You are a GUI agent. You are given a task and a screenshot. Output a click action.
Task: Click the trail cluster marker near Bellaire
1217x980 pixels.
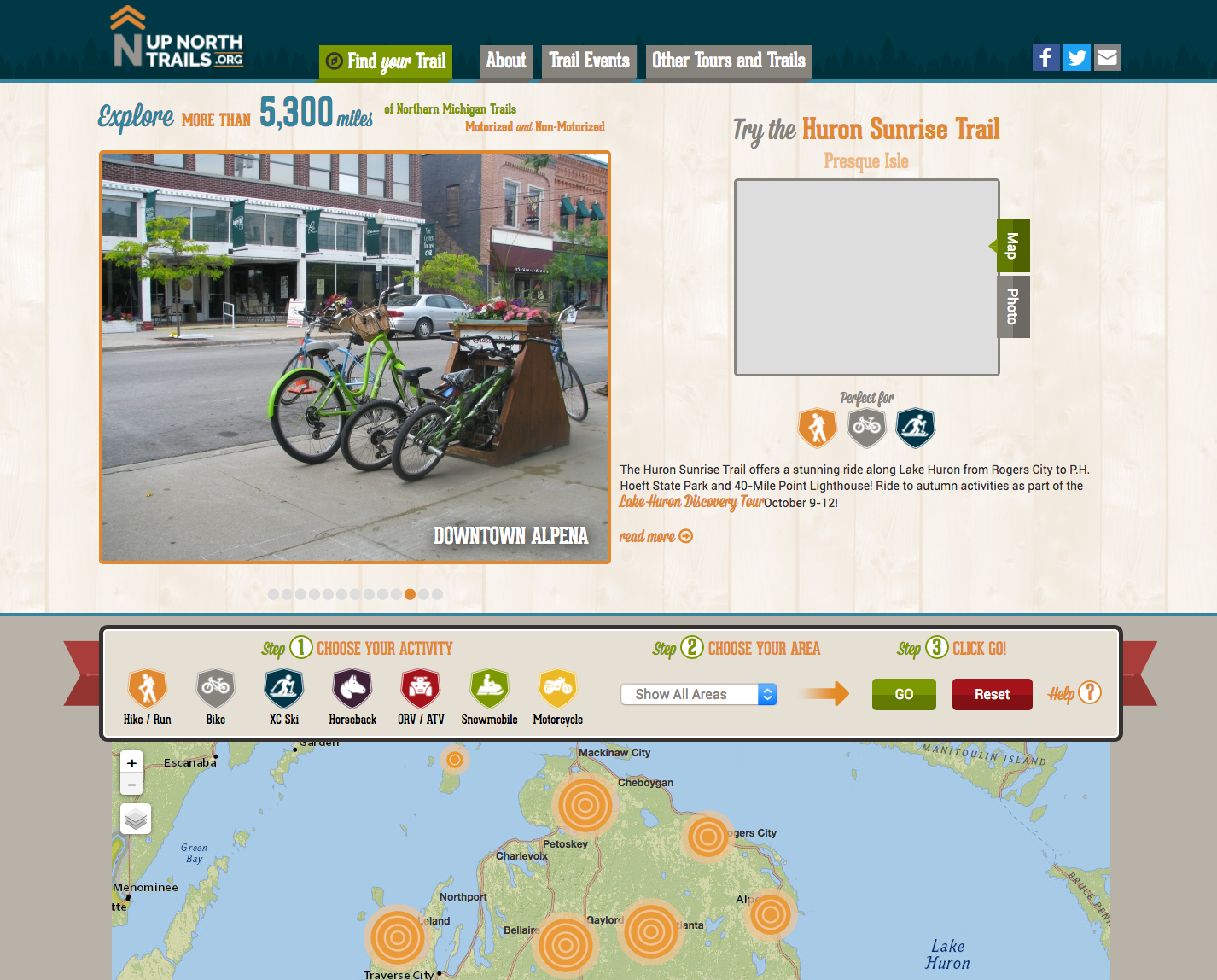pyautogui.click(x=565, y=945)
